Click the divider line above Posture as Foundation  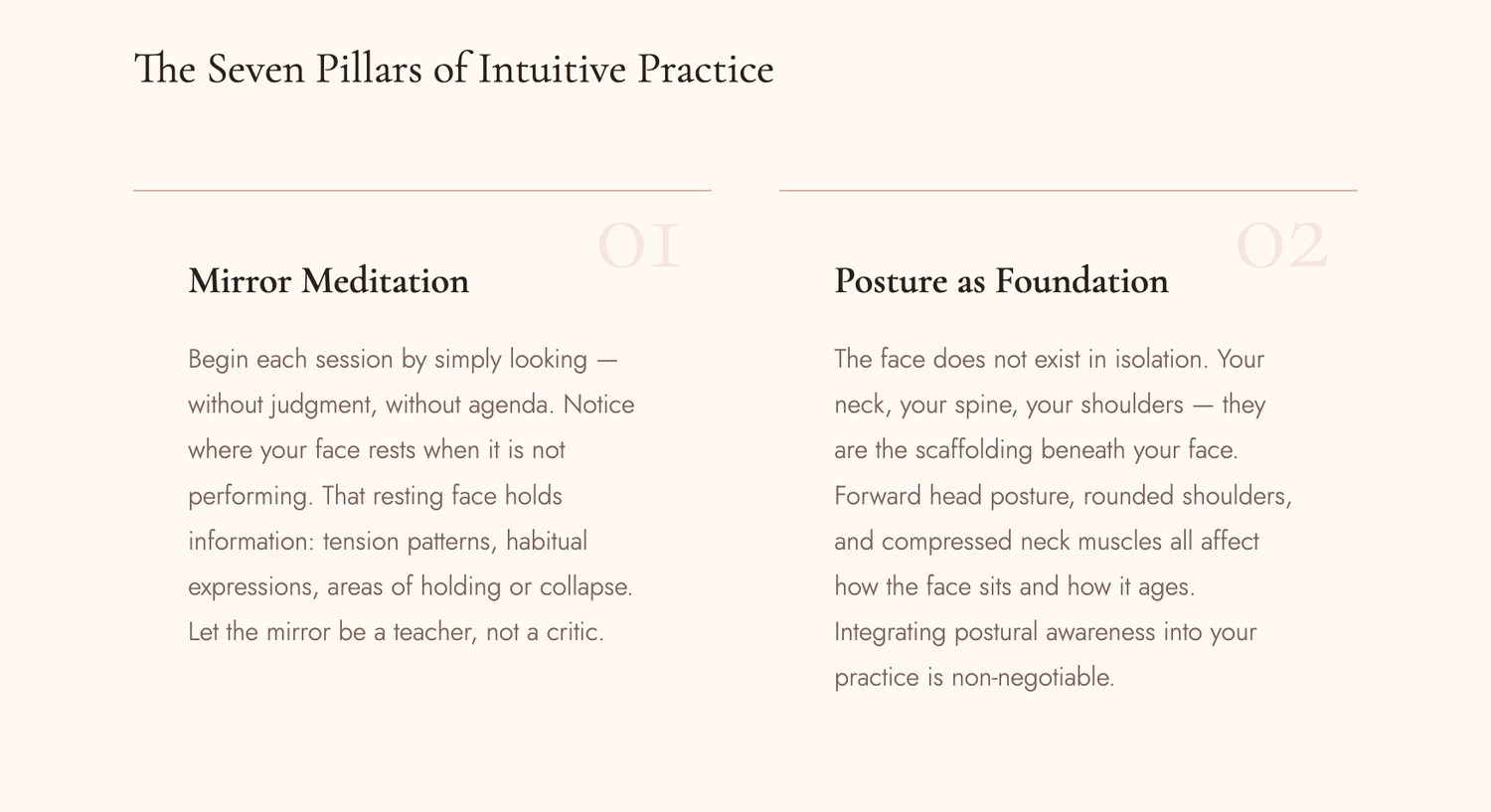point(1068,190)
